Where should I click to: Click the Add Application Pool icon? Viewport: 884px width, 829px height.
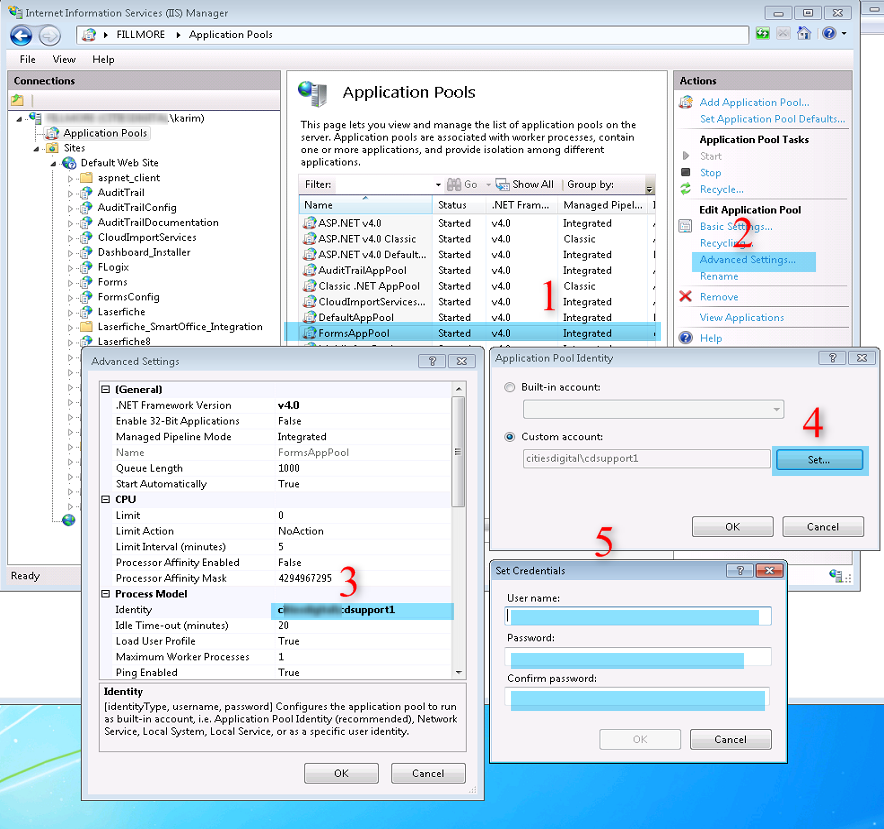coord(686,102)
